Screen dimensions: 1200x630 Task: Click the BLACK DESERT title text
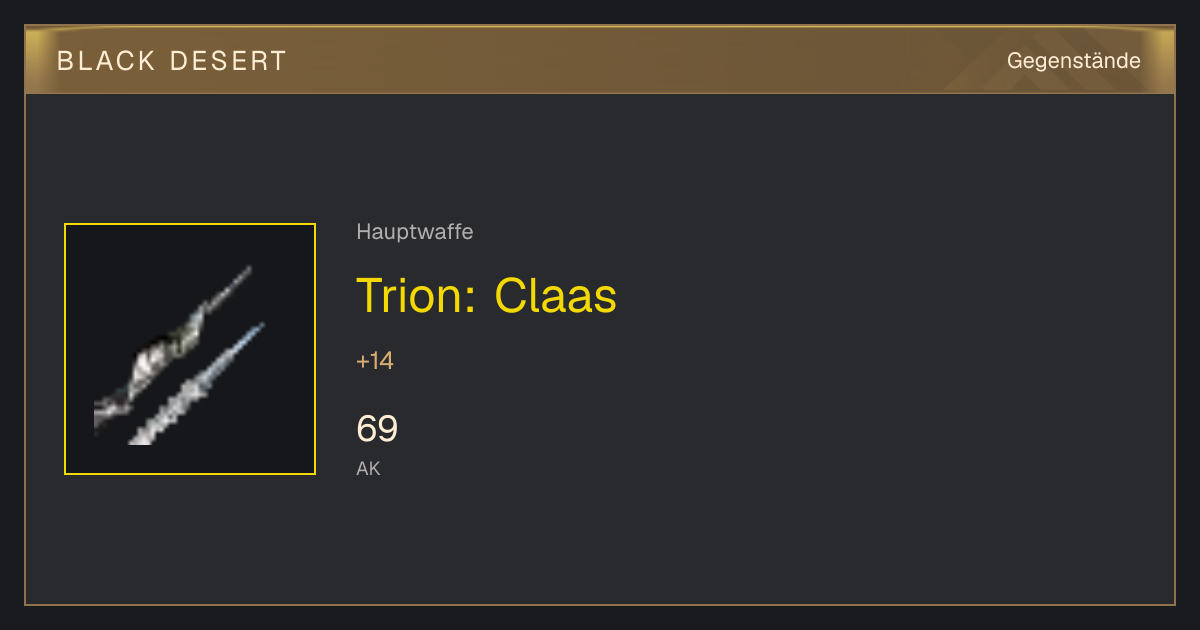click(x=172, y=61)
